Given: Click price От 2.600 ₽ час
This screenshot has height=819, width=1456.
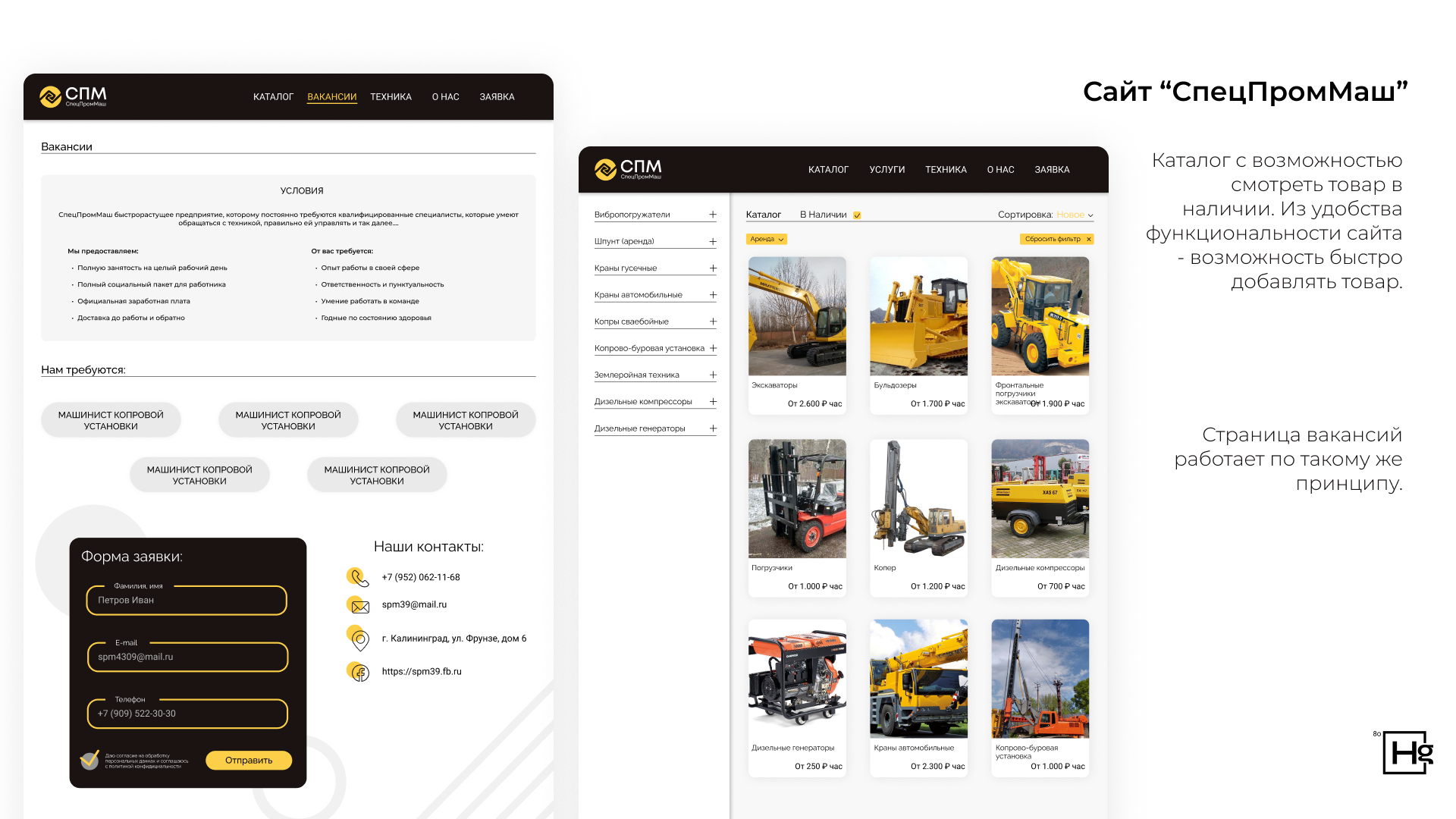Looking at the screenshot, I should click(814, 404).
